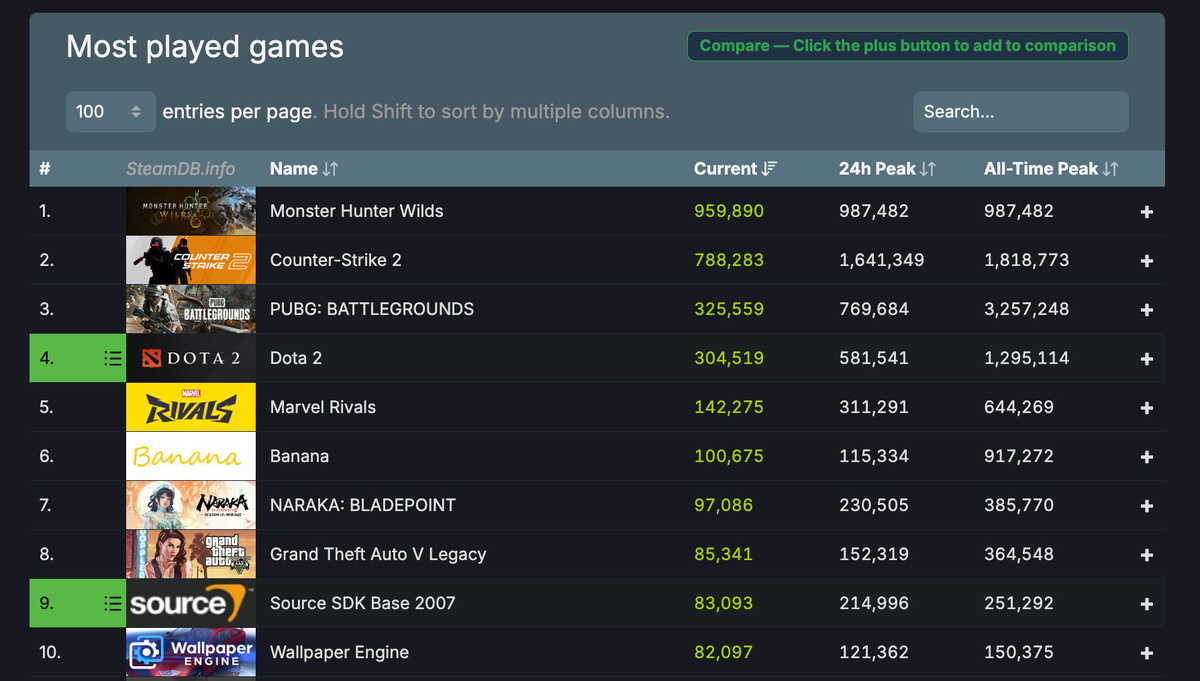Click all-time peak value 3,257,248
1200x681 pixels.
click(1027, 309)
